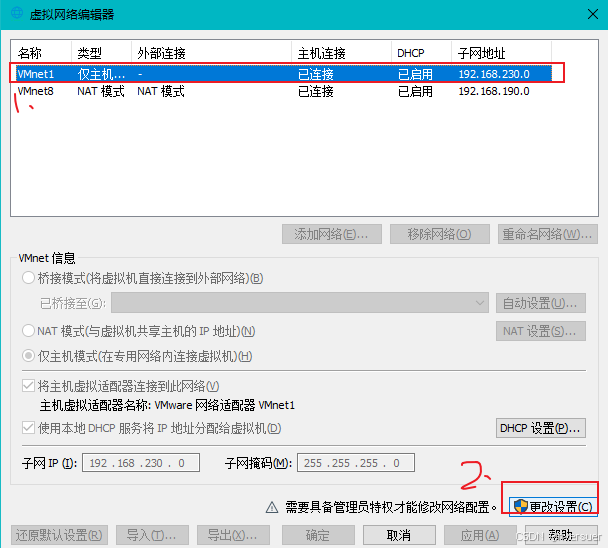This screenshot has width=608, height=548.
Task: Click the shield icon on 更改设置 button
Action: [x=520, y=507]
